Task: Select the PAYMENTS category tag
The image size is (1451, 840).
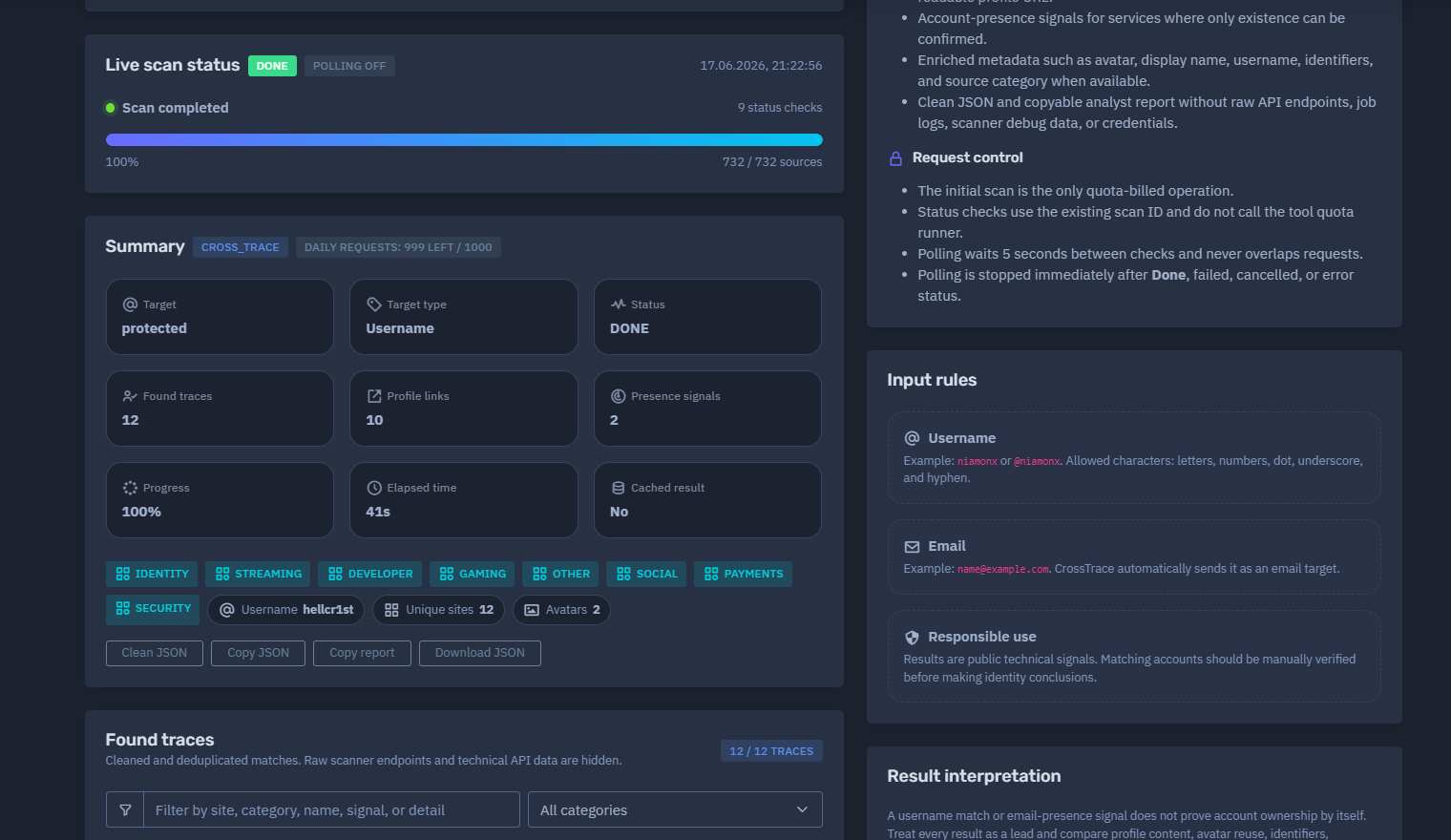Action: pos(743,574)
